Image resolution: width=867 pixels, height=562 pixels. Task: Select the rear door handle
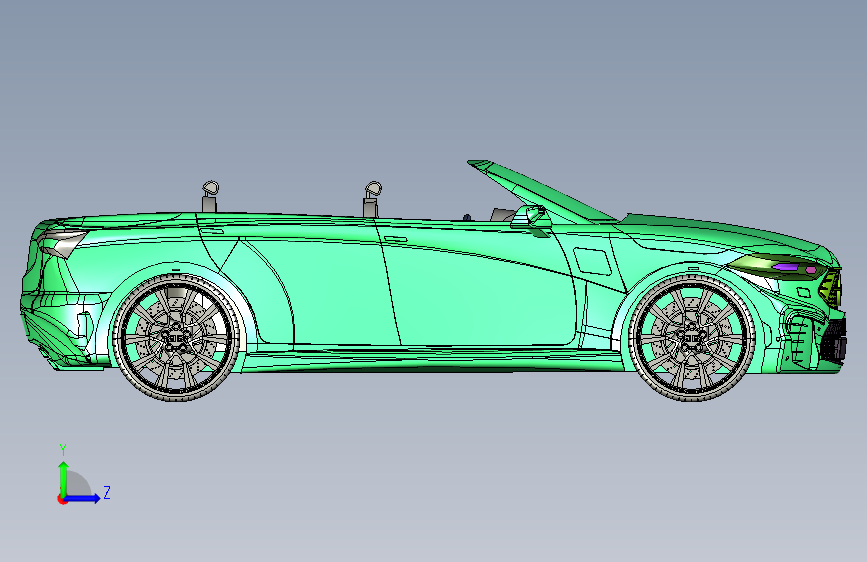click(212, 231)
